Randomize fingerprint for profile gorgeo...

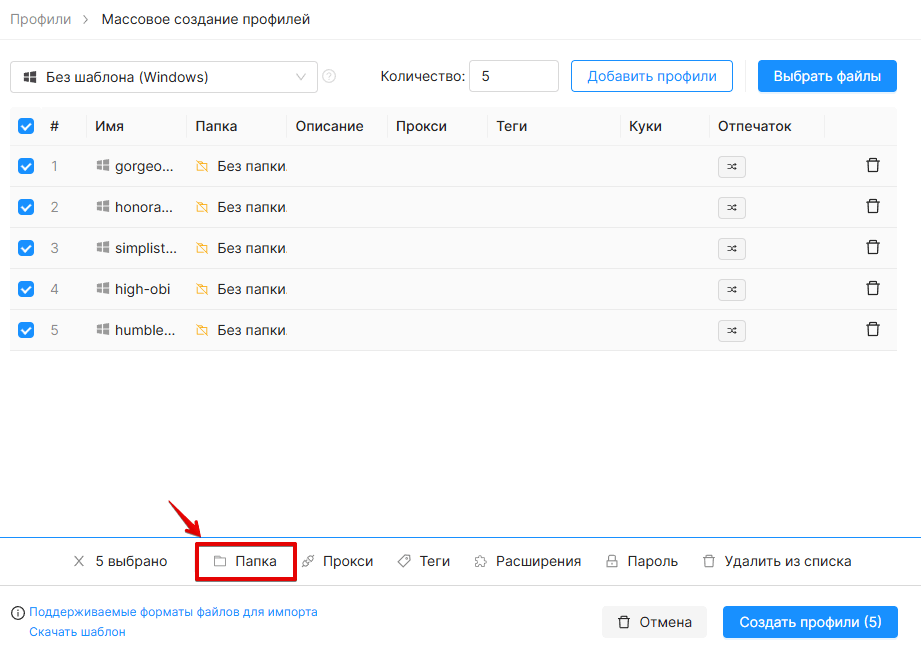point(731,167)
